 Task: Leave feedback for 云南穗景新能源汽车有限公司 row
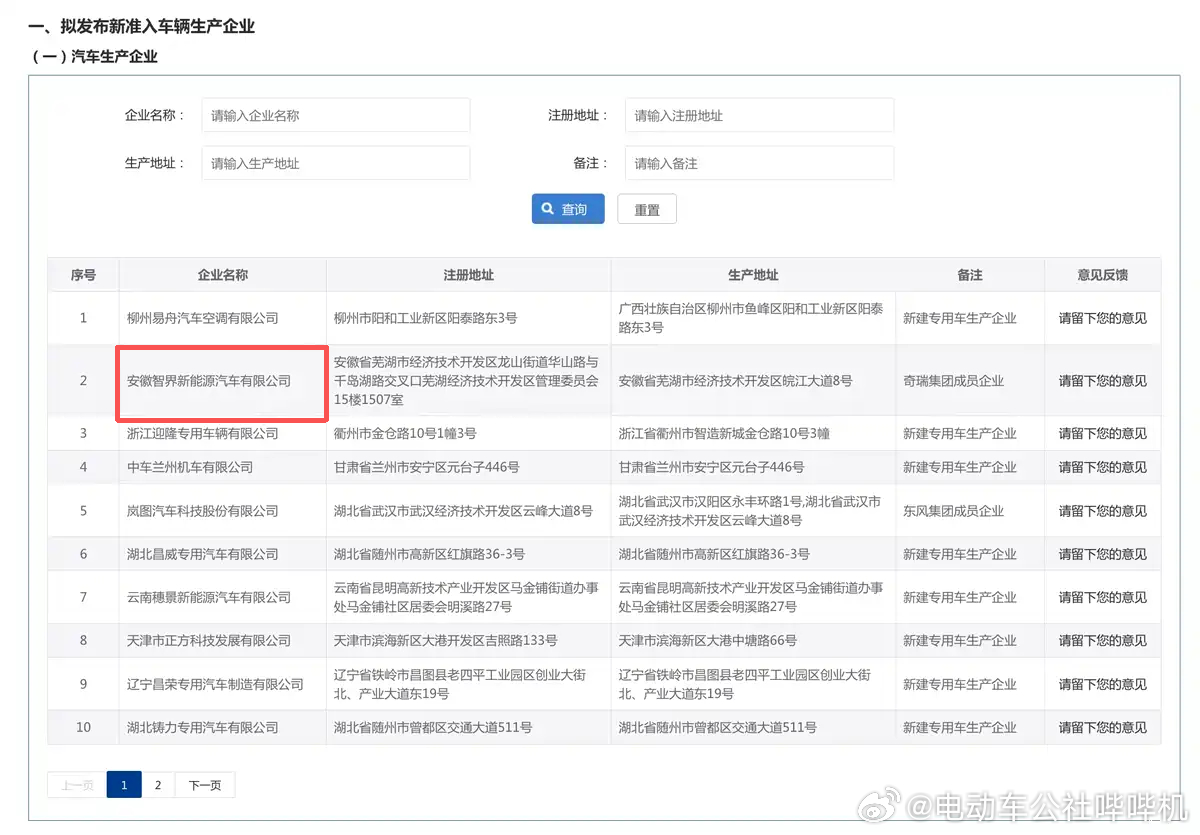1103,597
